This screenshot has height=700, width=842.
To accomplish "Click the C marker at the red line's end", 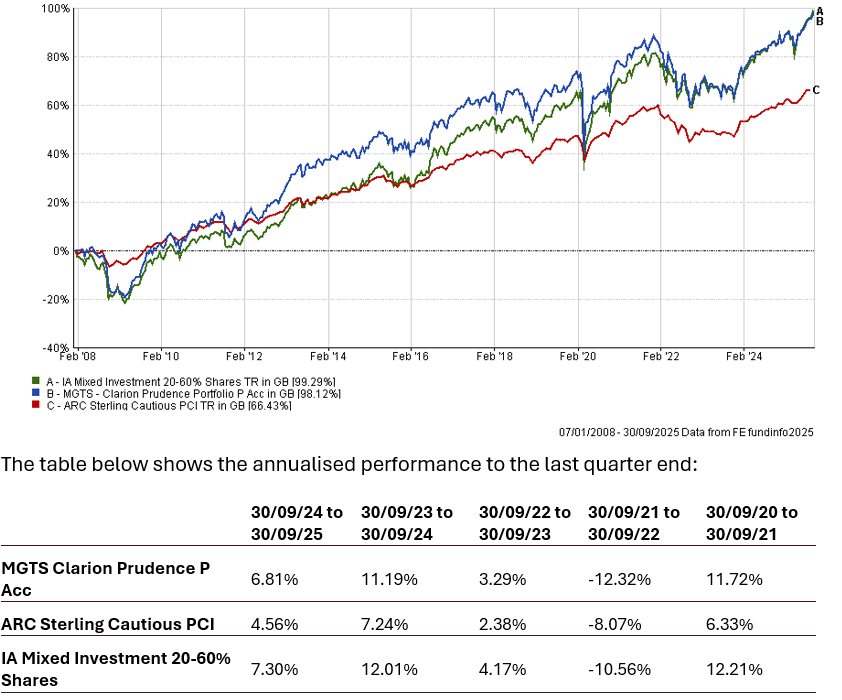I will coord(816,90).
